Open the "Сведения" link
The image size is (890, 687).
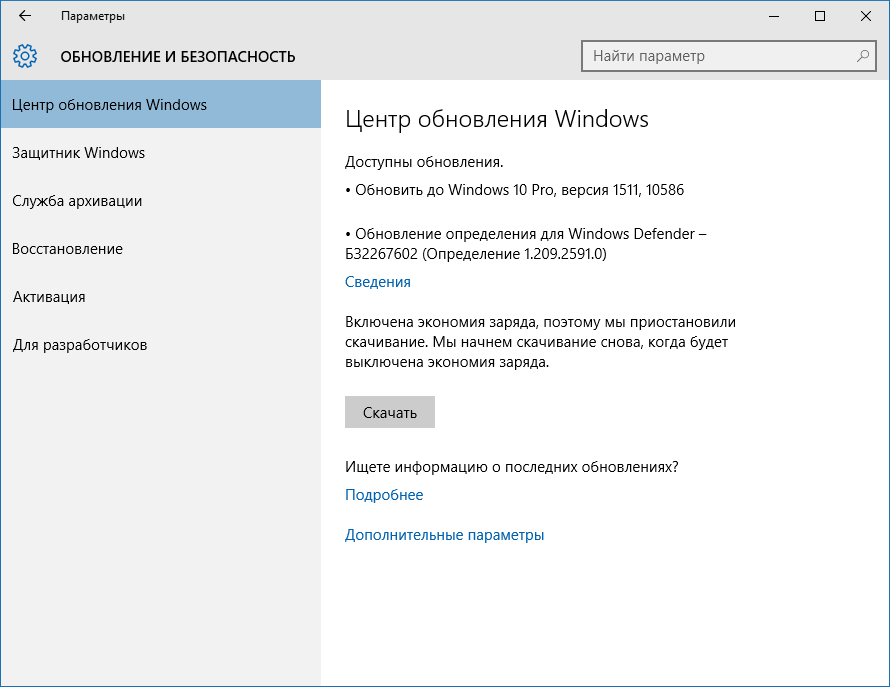pyautogui.click(x=377, y=282)
